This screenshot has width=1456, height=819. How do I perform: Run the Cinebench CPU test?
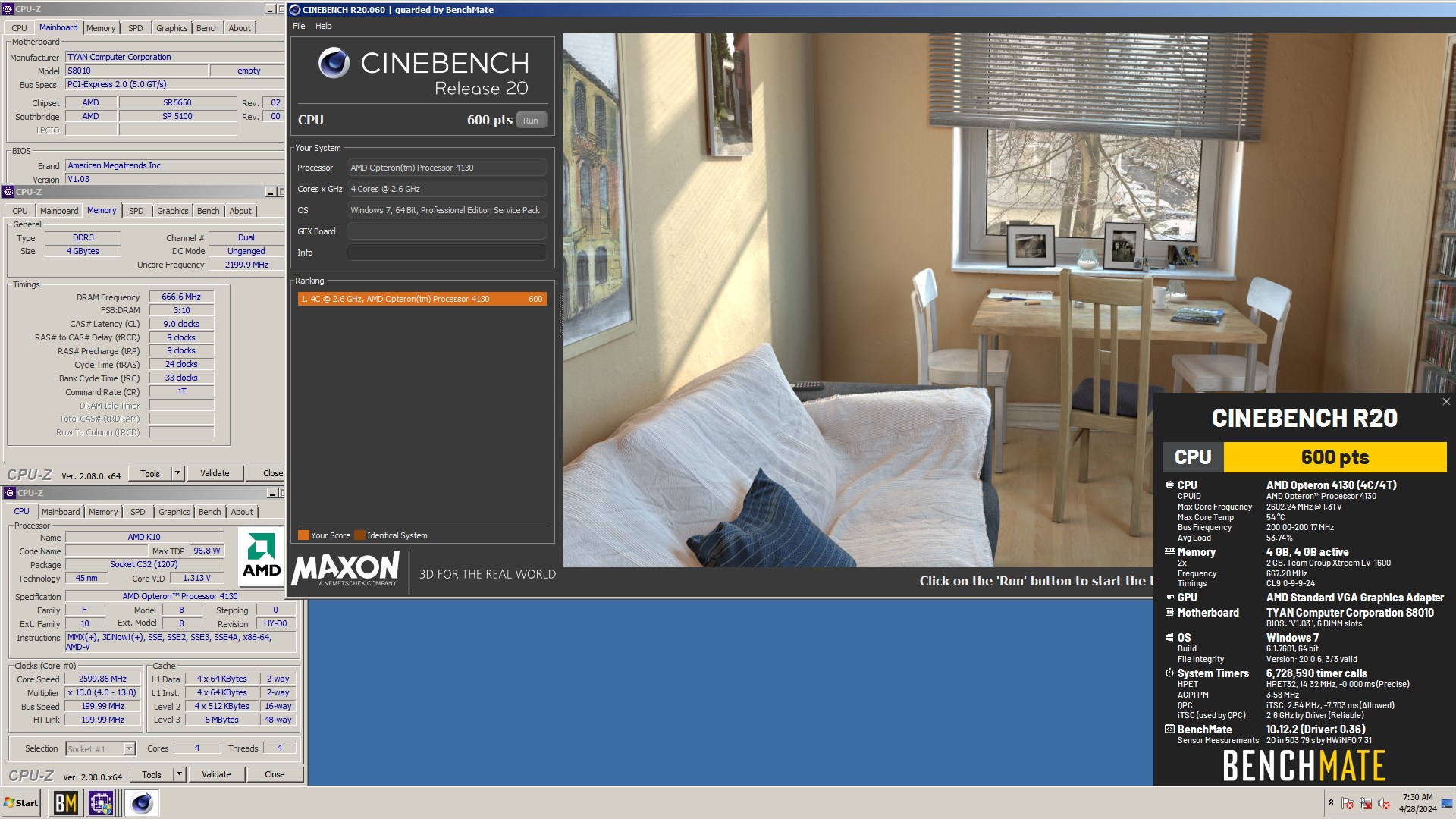(x=531, y=121)
